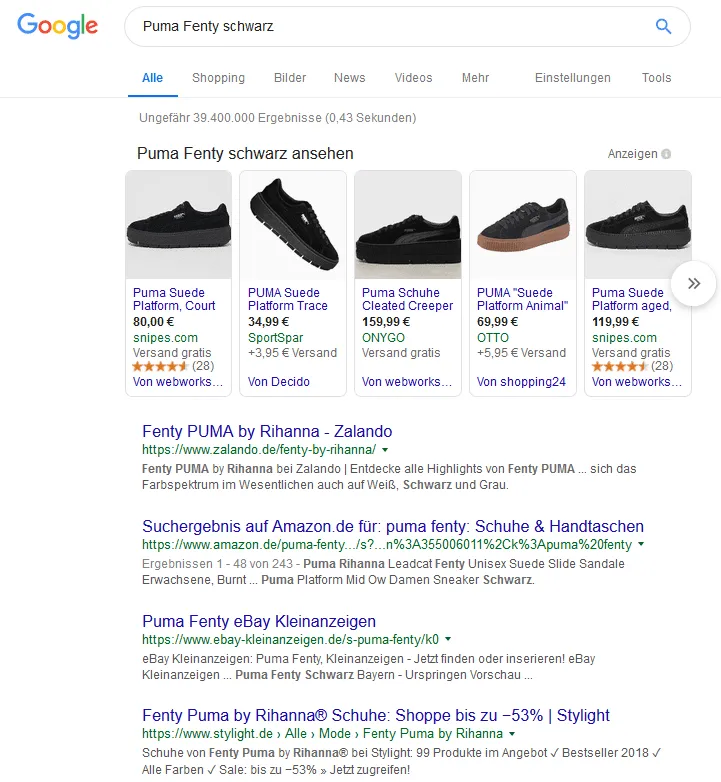Screen dimensions: 721x782
Task: Open Fenty Puma by Rihanna Stylight result
Action: tap(376, 715)
